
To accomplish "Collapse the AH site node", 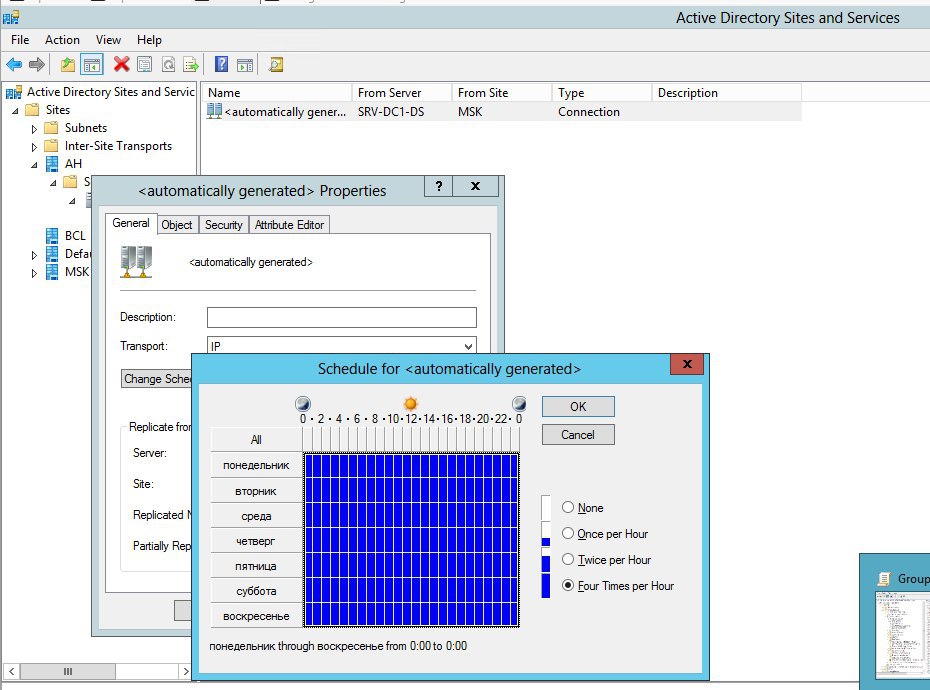I will [x=34, y=165].
